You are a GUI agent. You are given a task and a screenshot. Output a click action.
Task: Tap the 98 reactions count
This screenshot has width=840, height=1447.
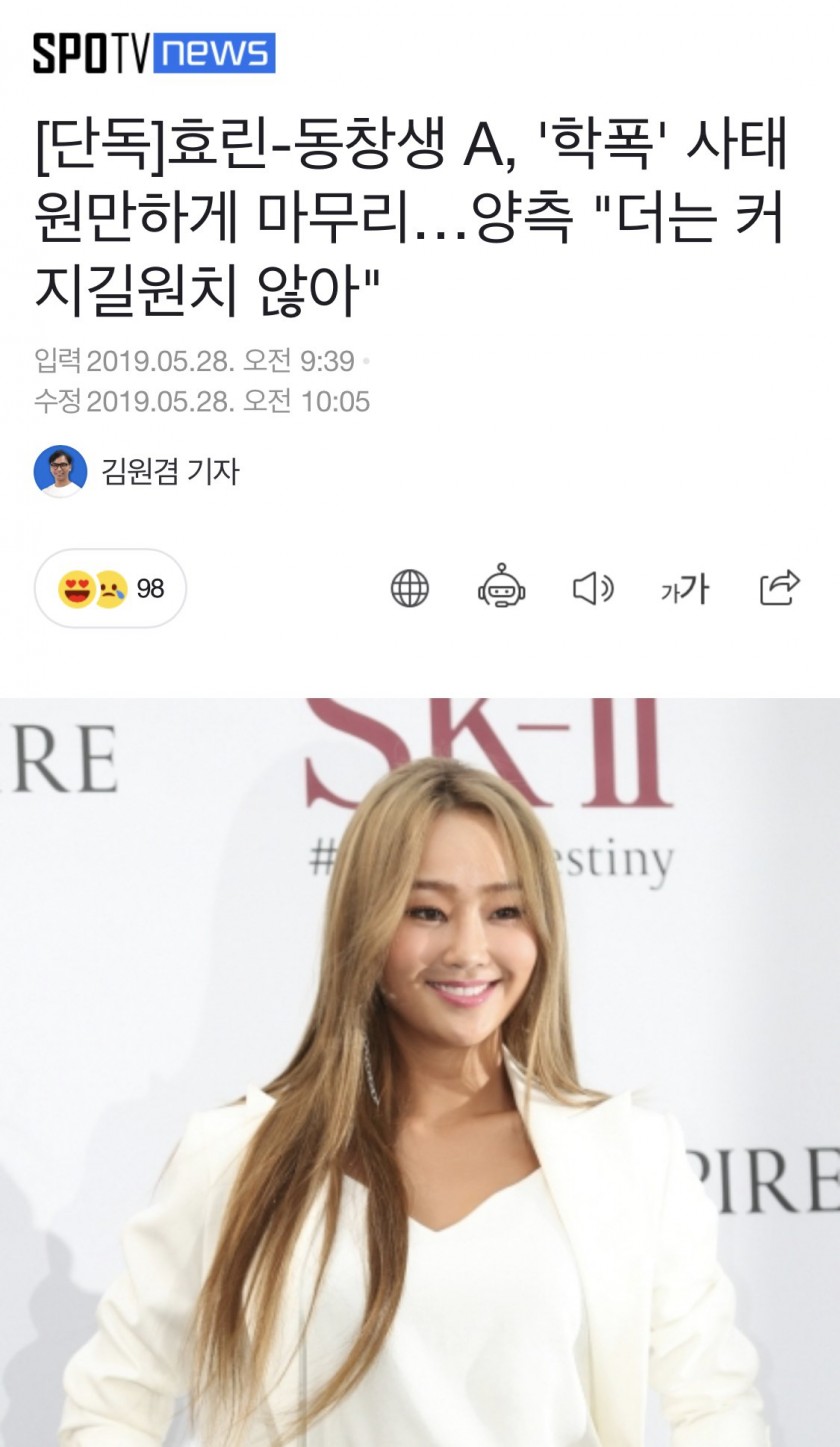point(150,589)
